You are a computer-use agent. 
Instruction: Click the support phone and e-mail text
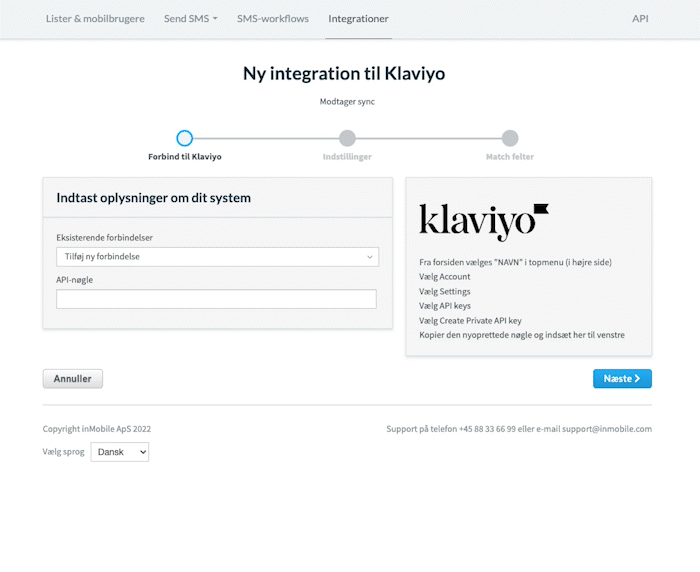click(x=519, y=429)
